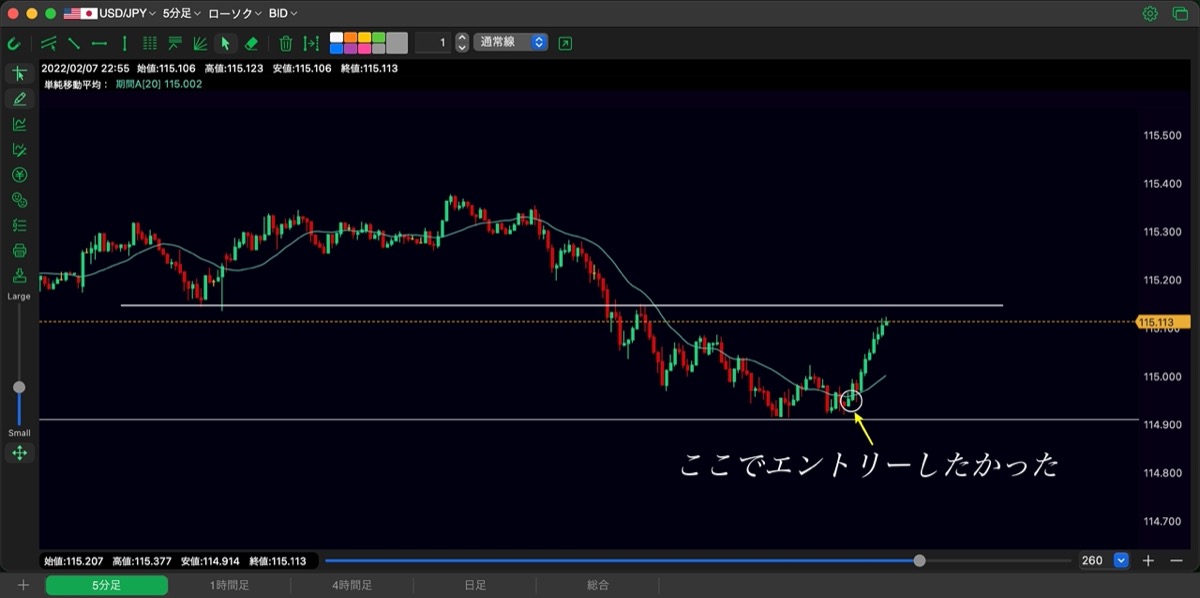Click the line width stepper arrows
The image size is (1200, 598).
[461, 43]
